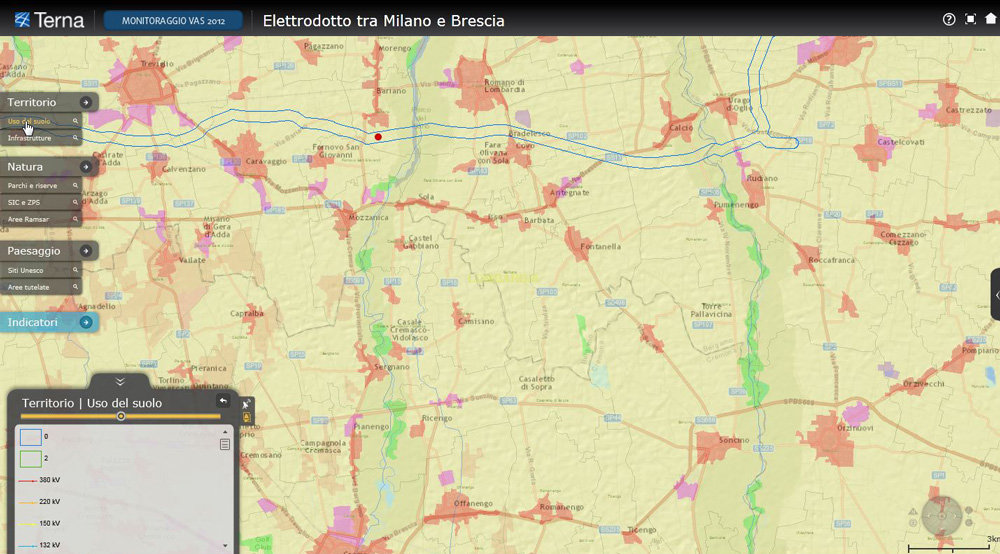The width and height of the screenshot is (1000, 554).
Task: Expand the Natura section arrow
Action: tap(86, 167)
